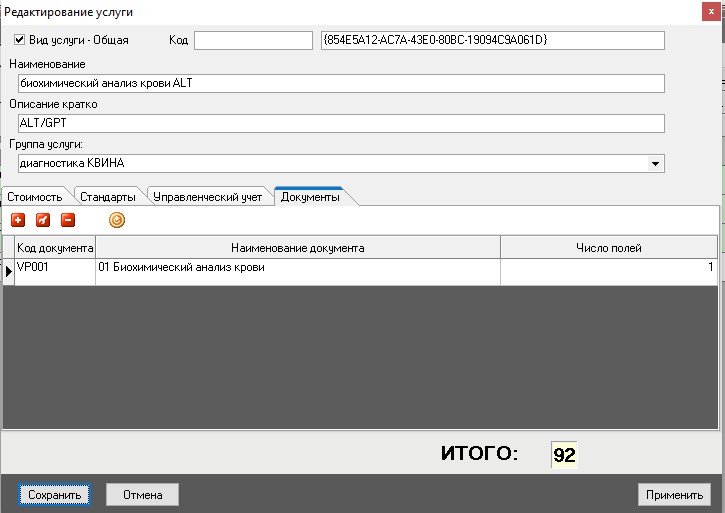This screenshot has width=725, height=513.
Task: Click the empty Код input field
Action: click(253, 40)
